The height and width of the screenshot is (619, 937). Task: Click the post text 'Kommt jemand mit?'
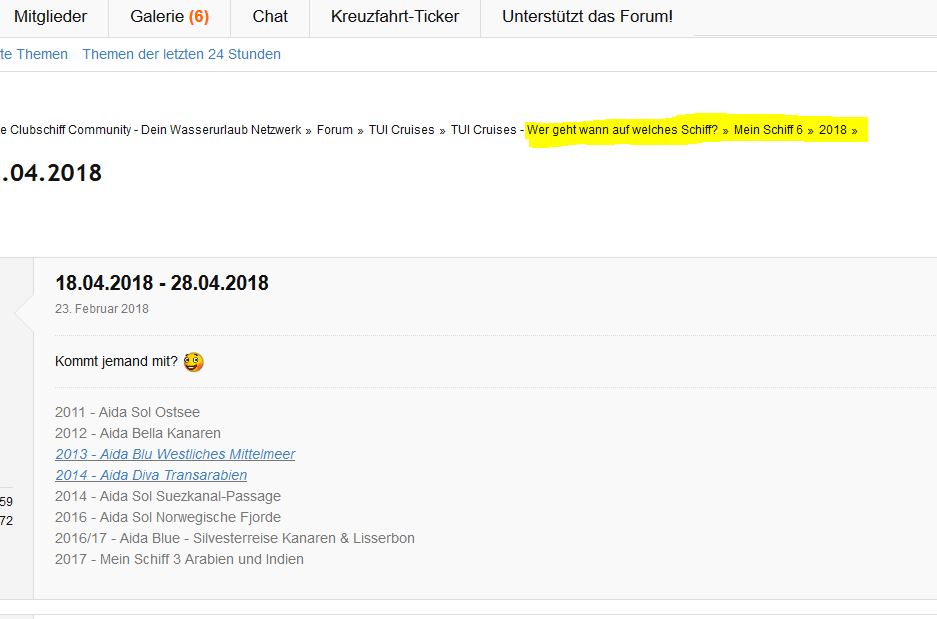click(x=116, y=362)
